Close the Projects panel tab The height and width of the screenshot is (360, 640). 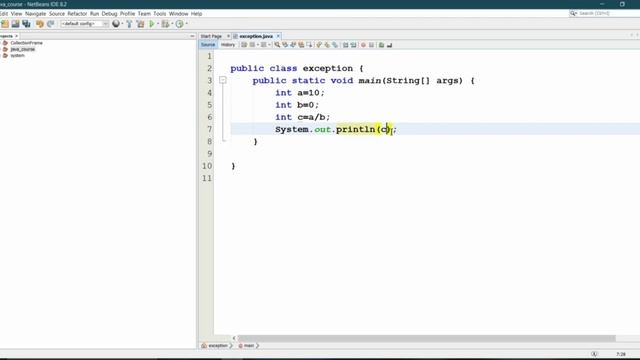pyautogui.click(x=16, y=36)
